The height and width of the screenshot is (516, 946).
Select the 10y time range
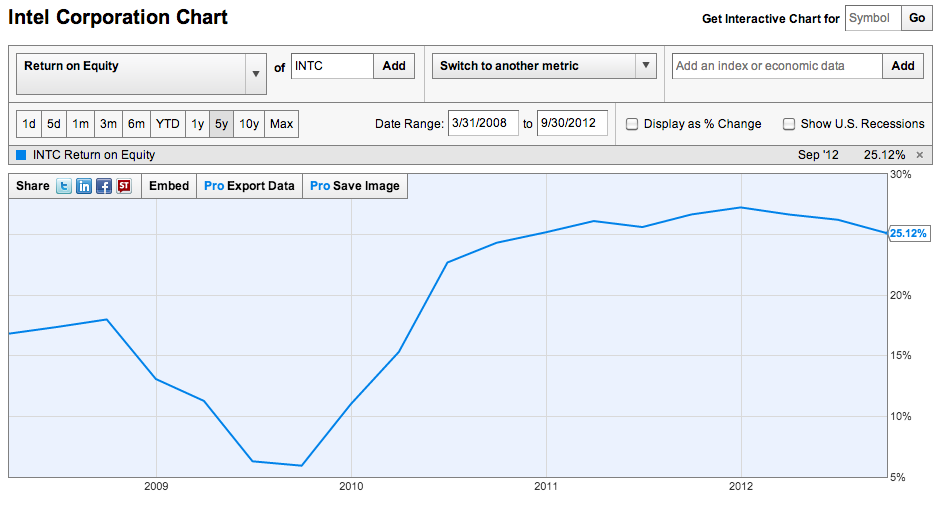(249, 124)
